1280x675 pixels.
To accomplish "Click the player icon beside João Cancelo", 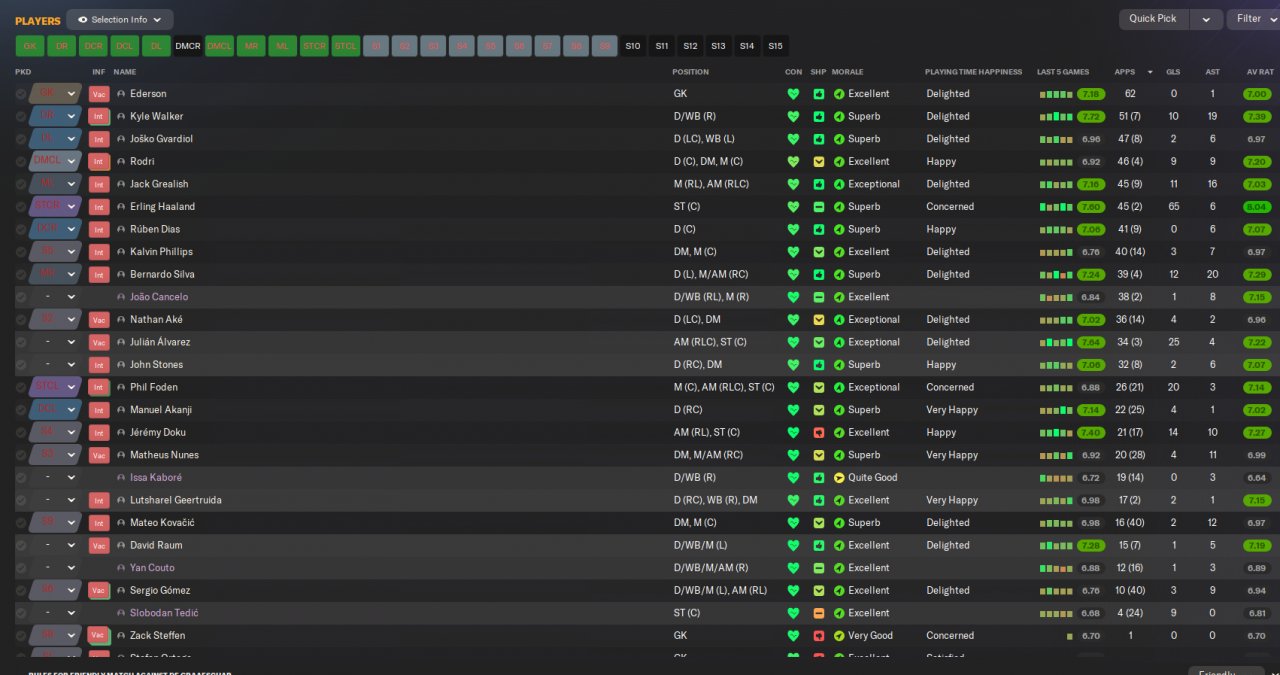I will (x=121, y=297).
